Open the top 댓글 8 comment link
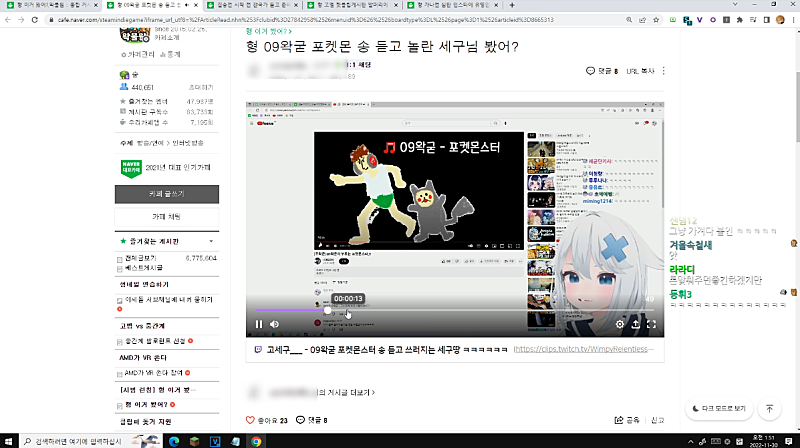The width and height of the screenshot is (800, 448). 602,71
